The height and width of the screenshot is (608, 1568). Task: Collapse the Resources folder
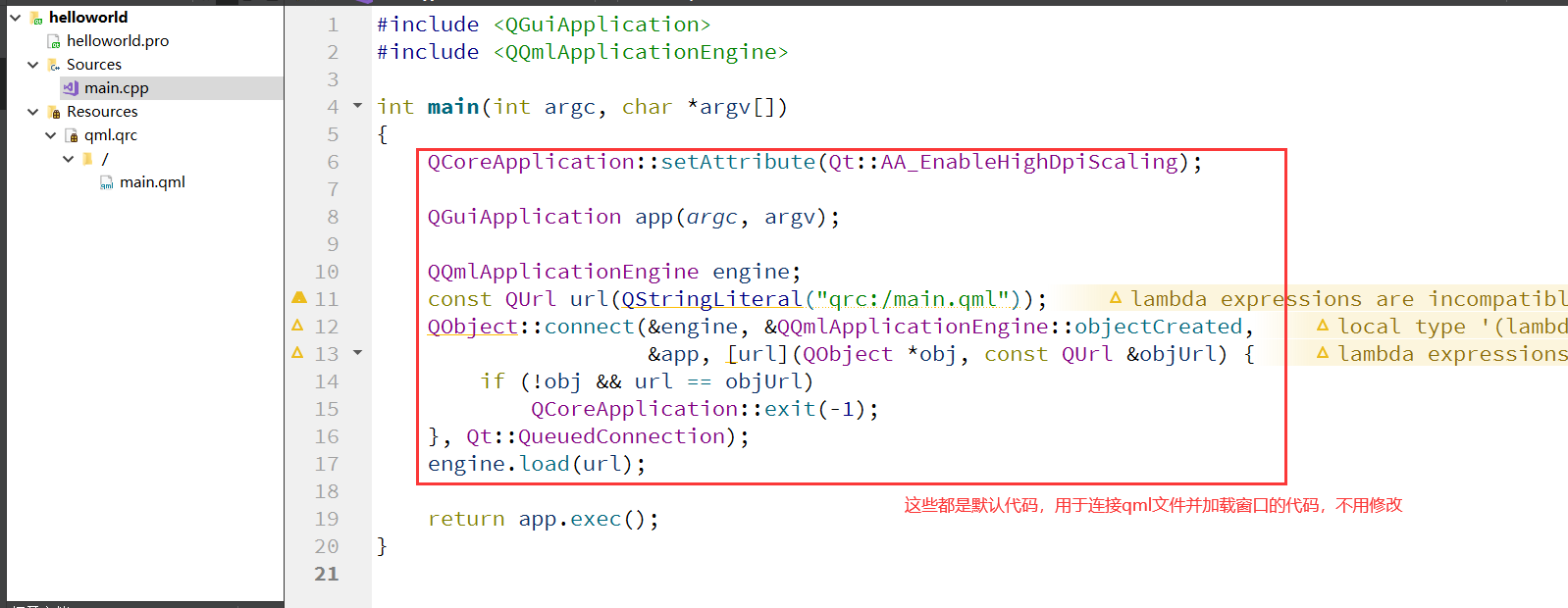pos(33,112)
